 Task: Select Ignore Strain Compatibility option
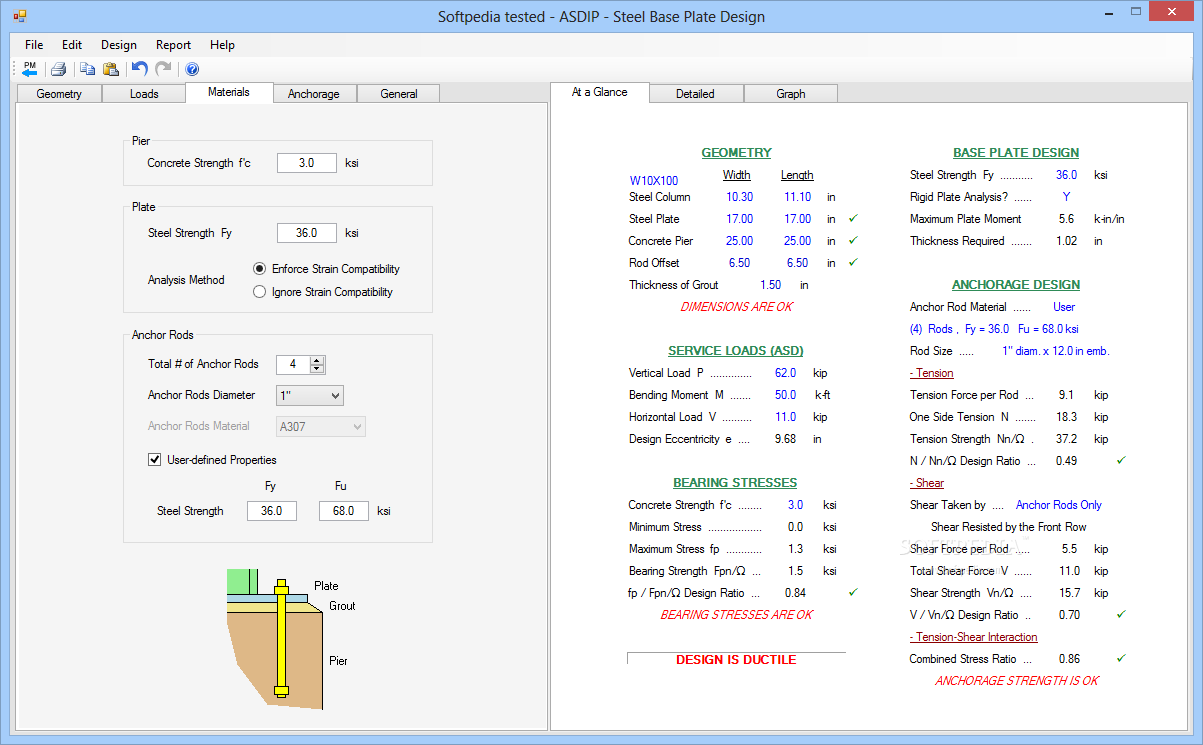(323, 292)
